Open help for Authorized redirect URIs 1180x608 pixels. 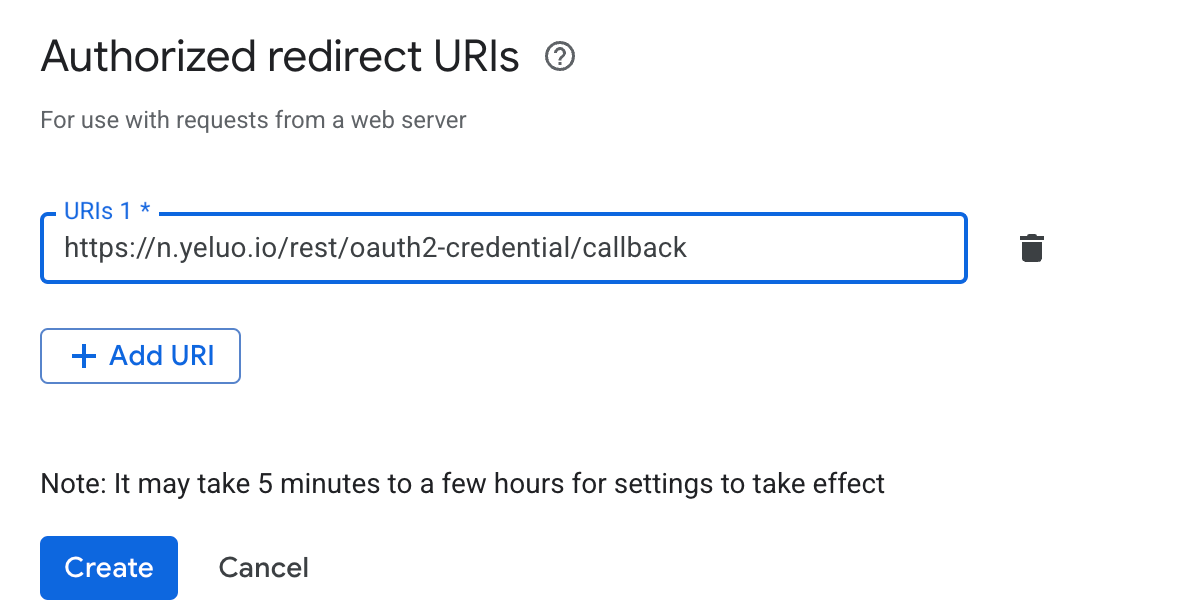(560, 58)
